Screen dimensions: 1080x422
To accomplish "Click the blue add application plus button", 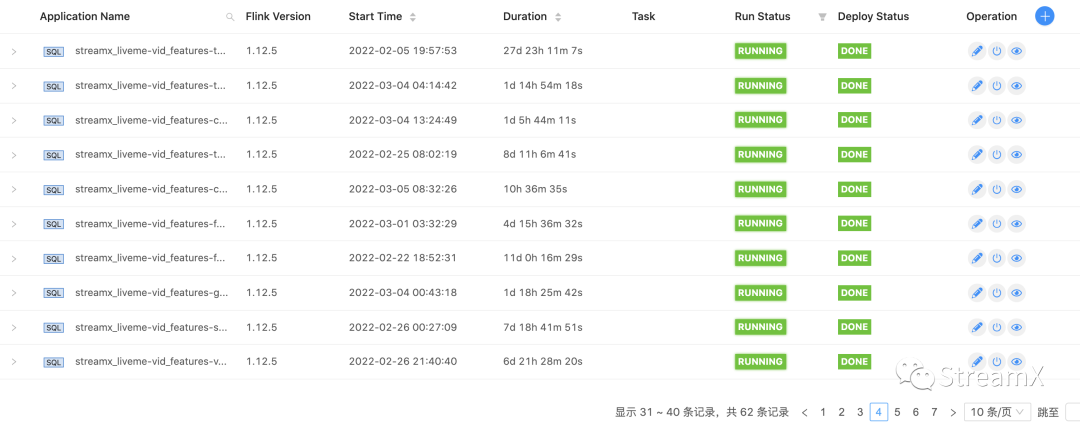I will click(1045, 16).
